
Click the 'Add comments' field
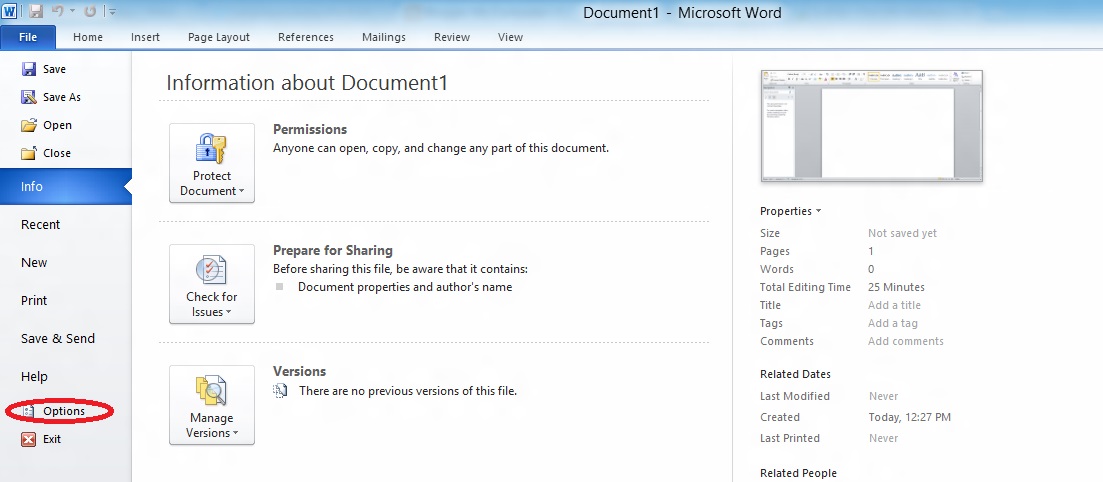(906, 341)
